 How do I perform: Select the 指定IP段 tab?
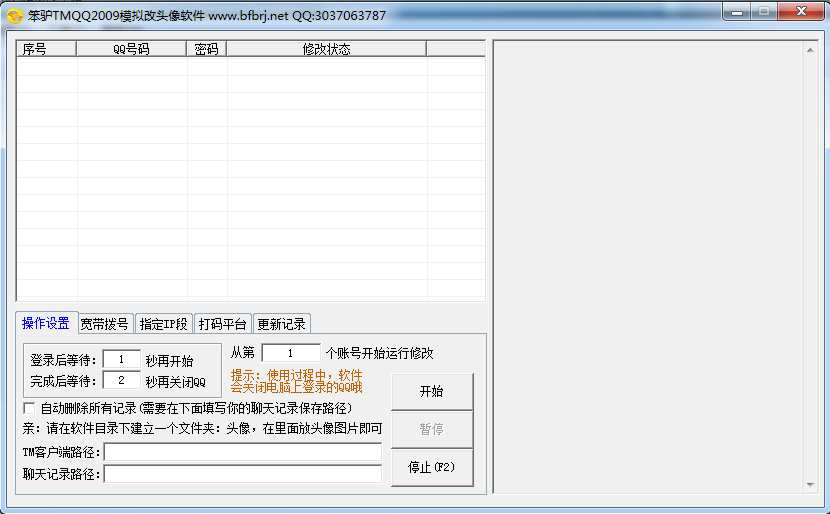tap(164, 324)
